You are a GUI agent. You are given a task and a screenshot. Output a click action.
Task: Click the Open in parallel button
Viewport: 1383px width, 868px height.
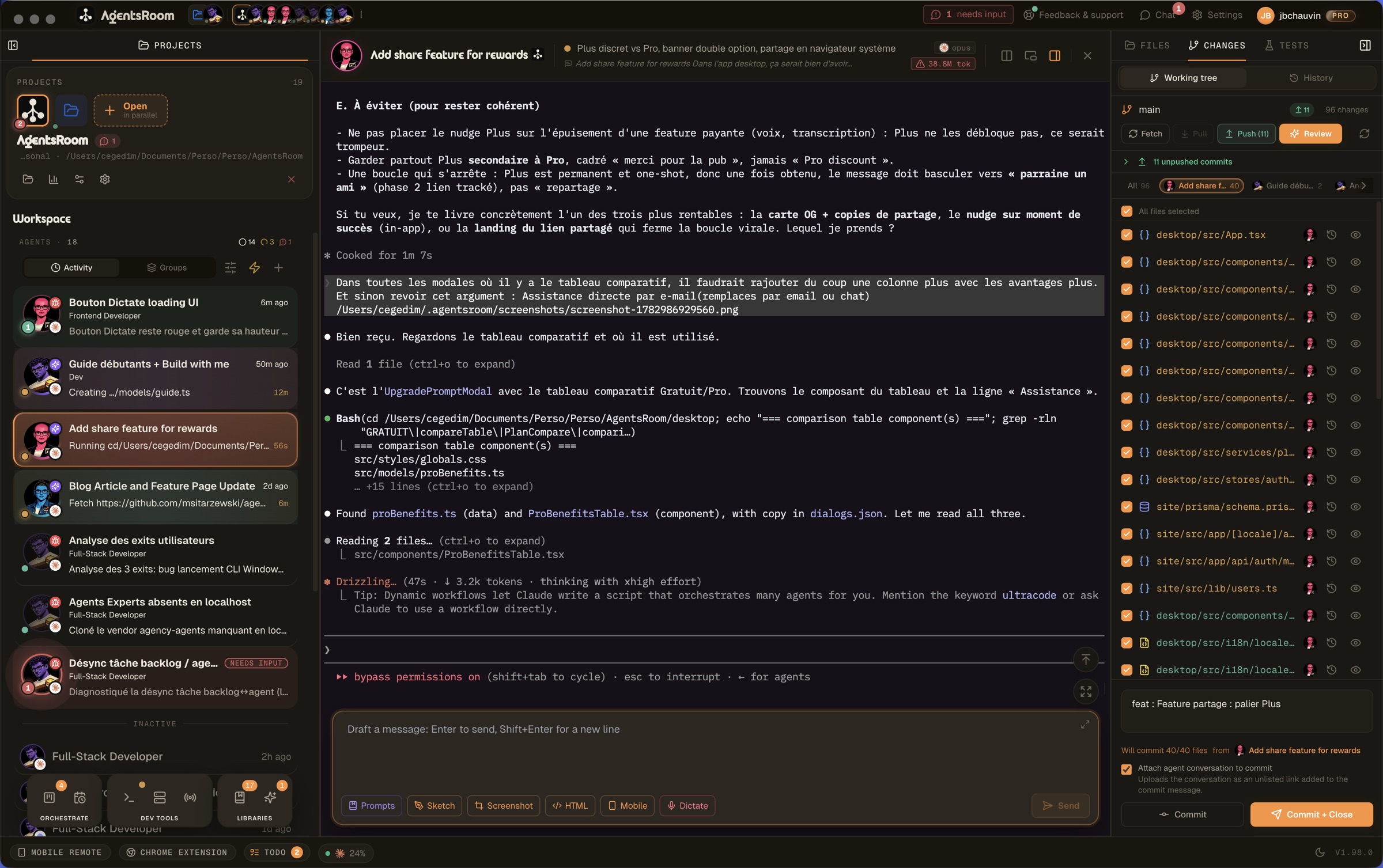pyautogui.click(x=131, y=110)
